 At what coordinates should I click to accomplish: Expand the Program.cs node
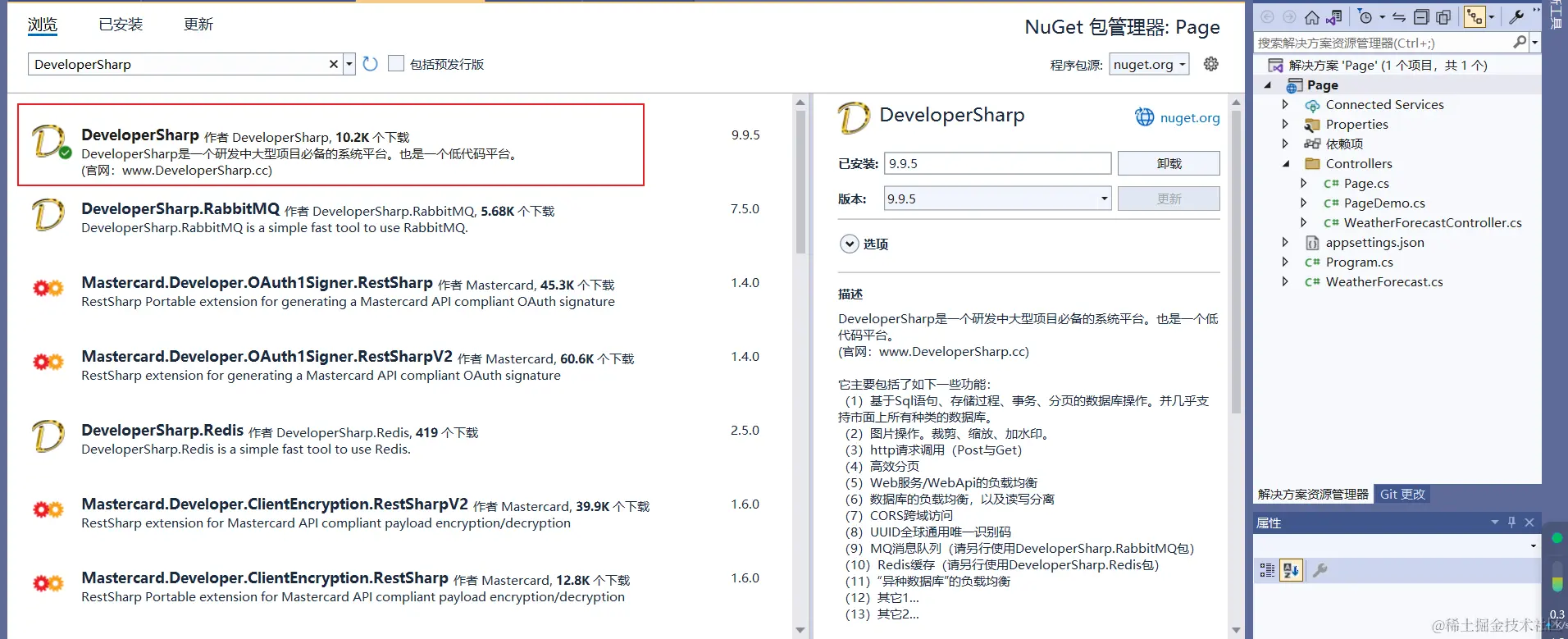click(x=1285, y=262)
